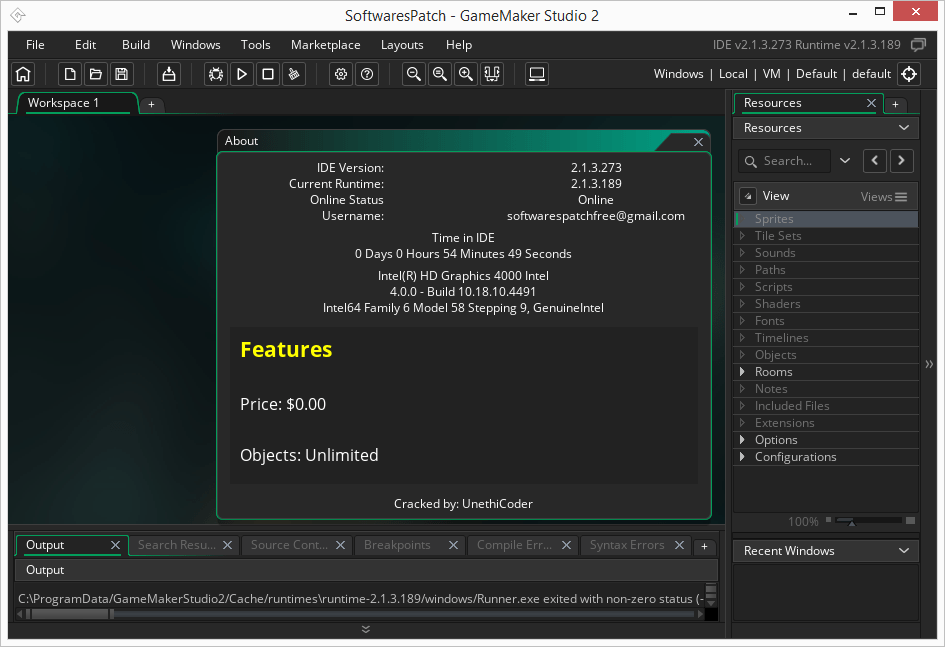Expand the Rooms tree node
Screen dimensions: 945x647
(742, 372)
